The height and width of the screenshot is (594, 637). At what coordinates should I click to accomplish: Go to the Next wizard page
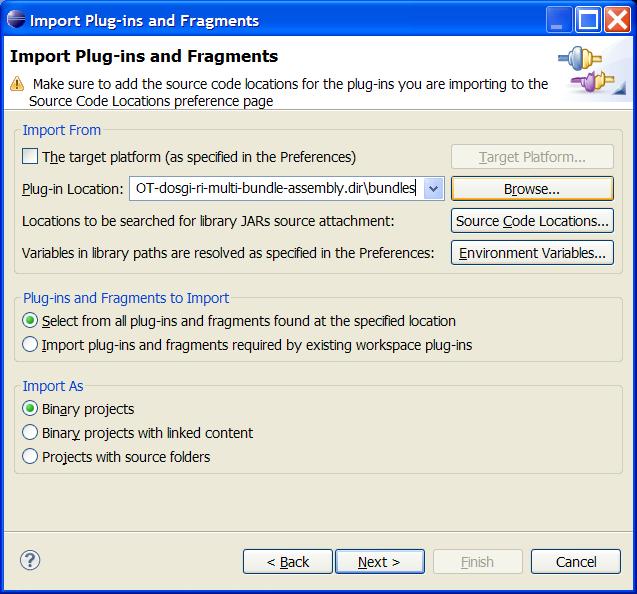[x=379, y=562]
